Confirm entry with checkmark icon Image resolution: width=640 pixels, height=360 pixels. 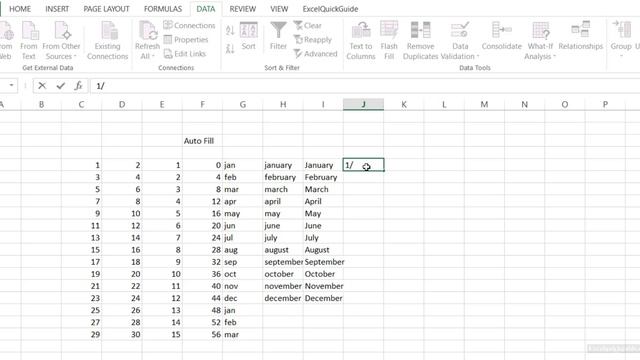click(x=61, y=86)
